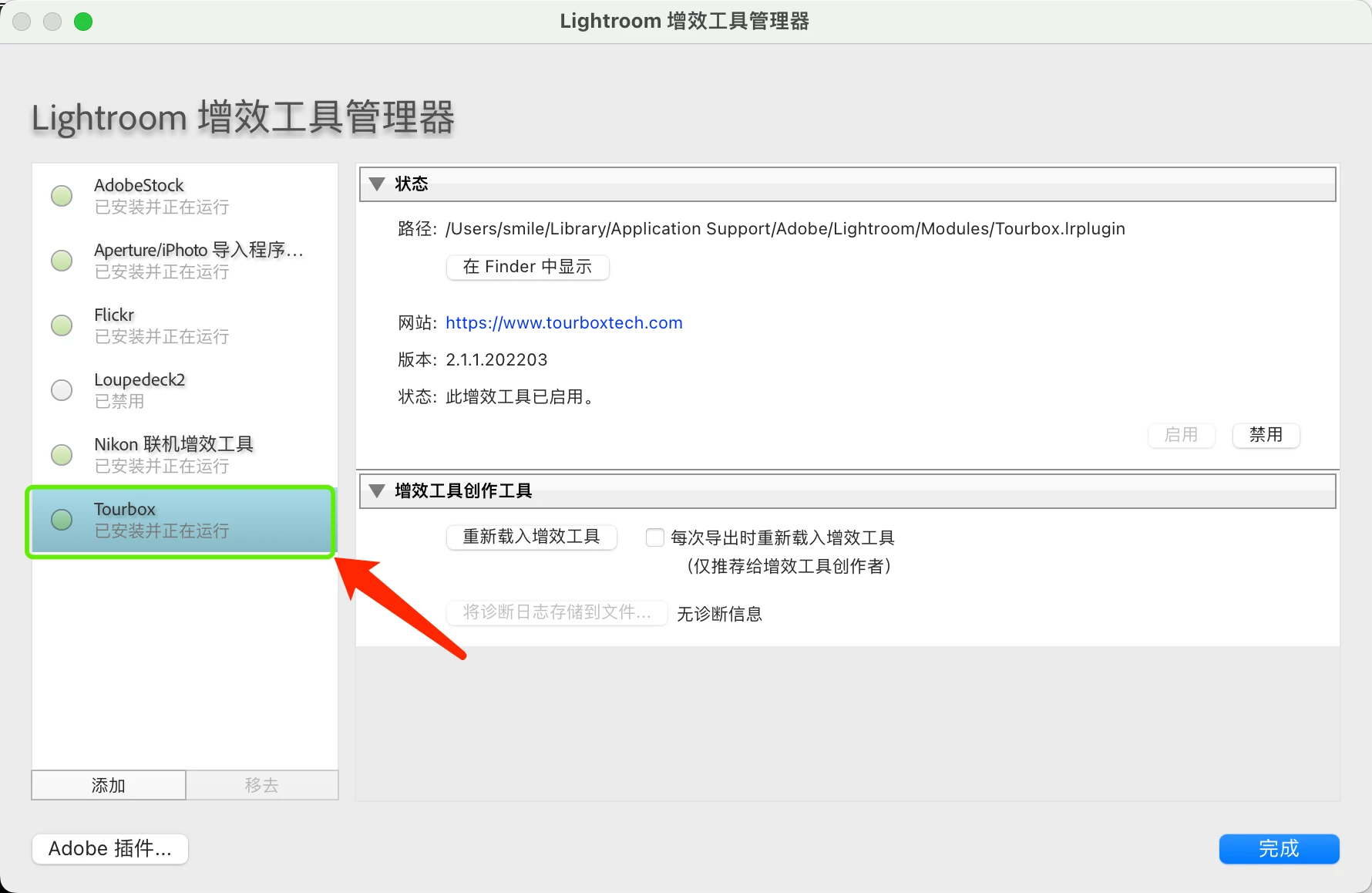Screen dimensions: 1372x893
Task: Click the 添加 button
Action: pos(109,785)
